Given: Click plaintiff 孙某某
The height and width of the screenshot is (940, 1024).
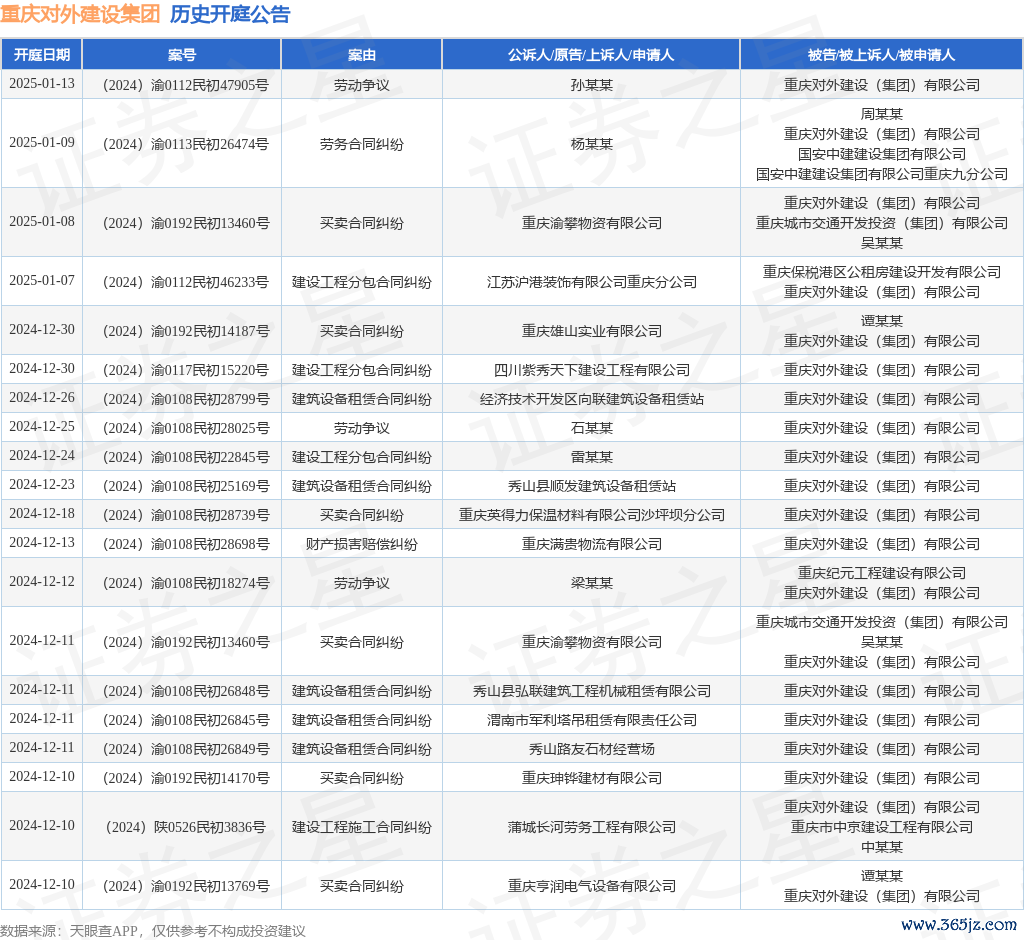Looking at the screenshot, I should (592, 85).
